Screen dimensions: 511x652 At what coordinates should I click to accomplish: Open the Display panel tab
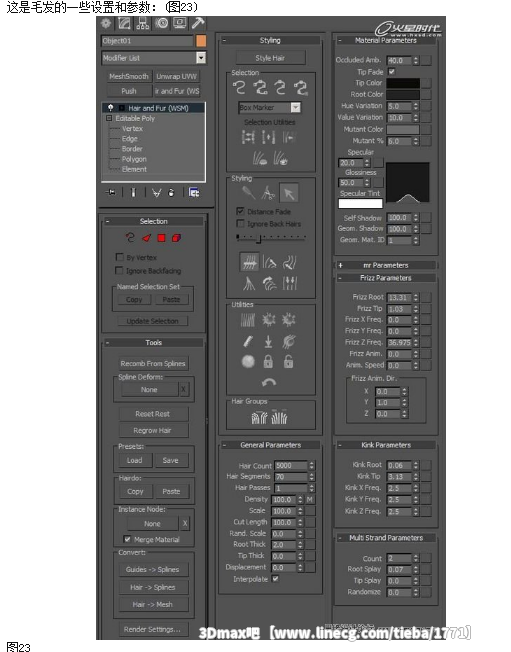(180, 23)
